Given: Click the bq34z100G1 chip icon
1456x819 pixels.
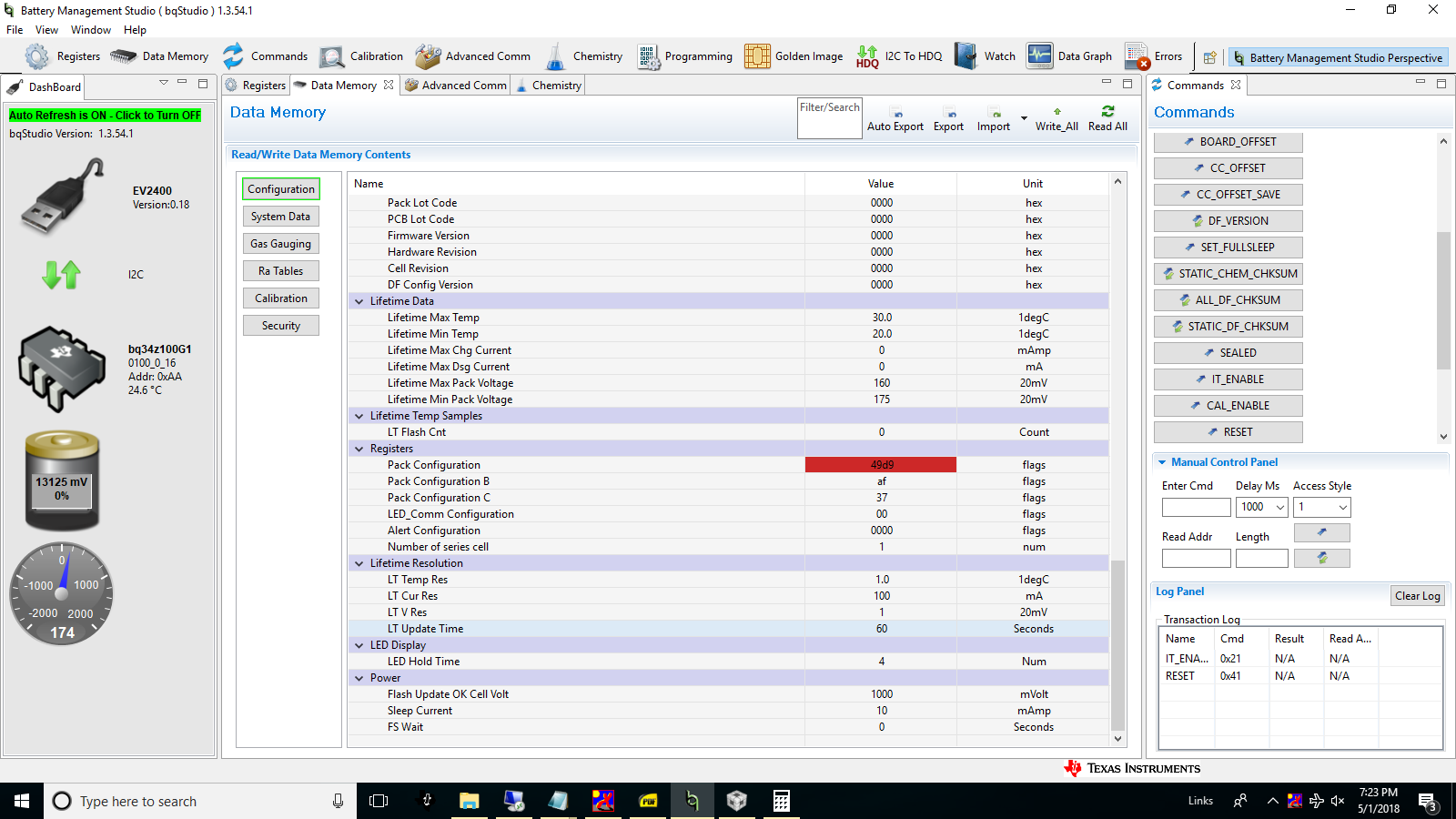Looking at the screenshot, I should (x=62, y=369).
